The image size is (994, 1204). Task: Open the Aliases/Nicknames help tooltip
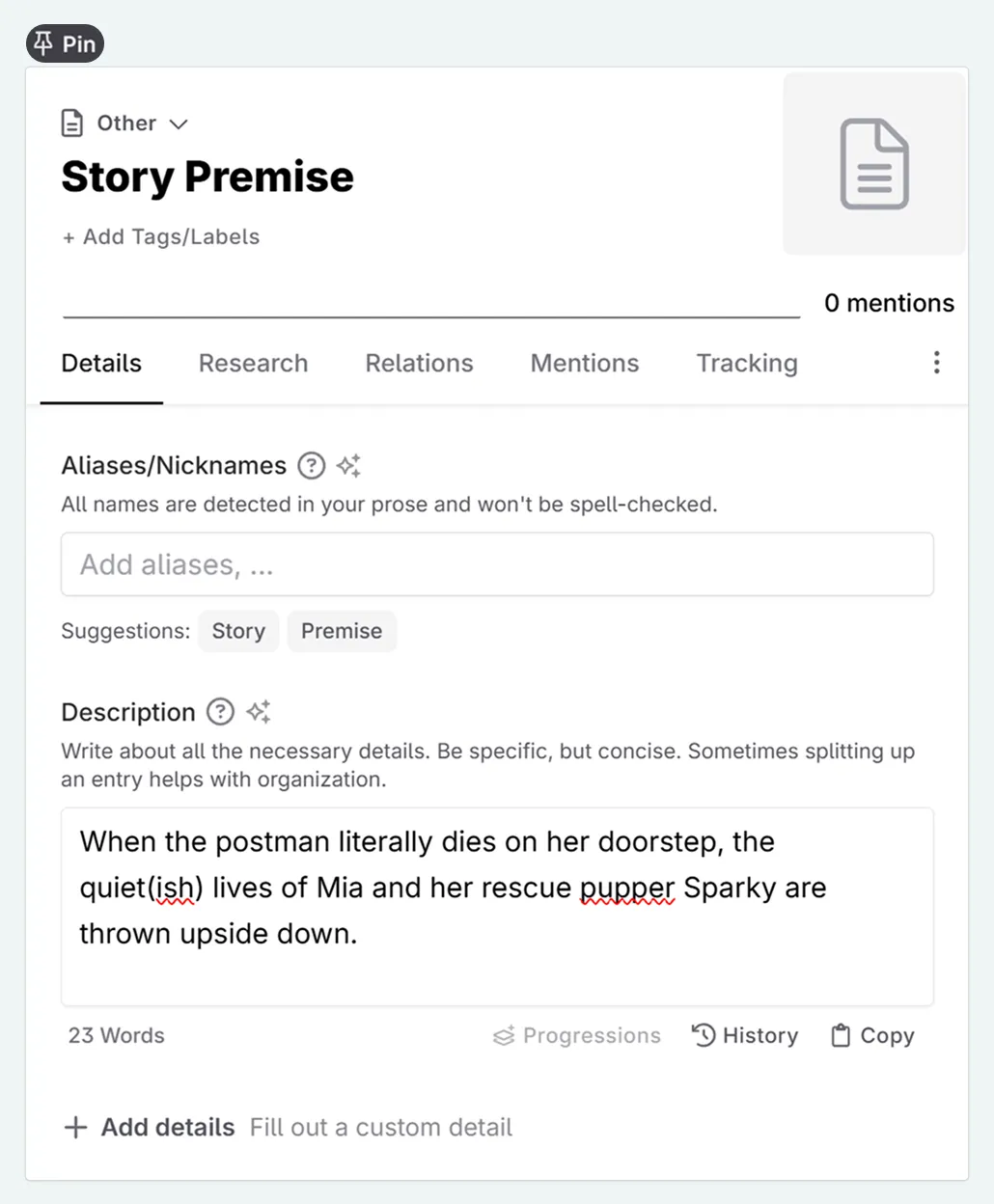pos(311,466)
